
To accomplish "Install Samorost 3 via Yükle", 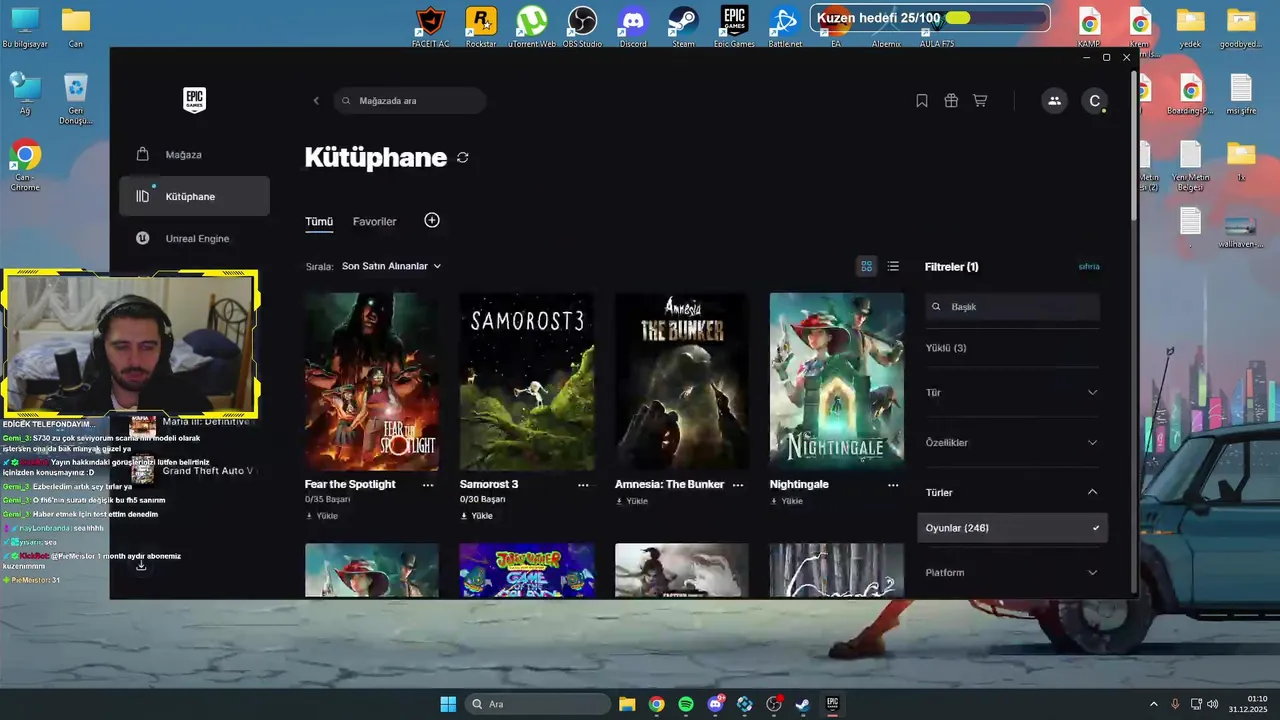I will 476,516.
